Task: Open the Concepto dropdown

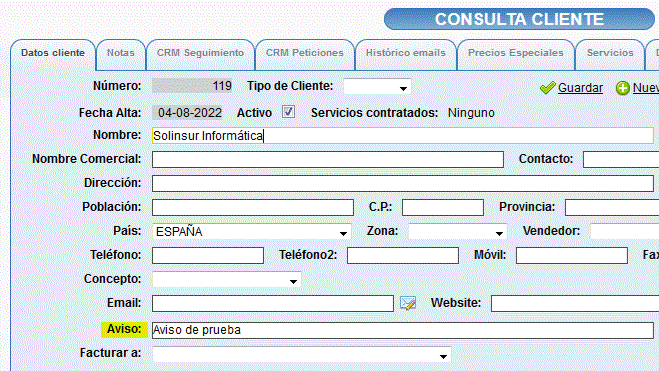Action: (x=227, y=279)
